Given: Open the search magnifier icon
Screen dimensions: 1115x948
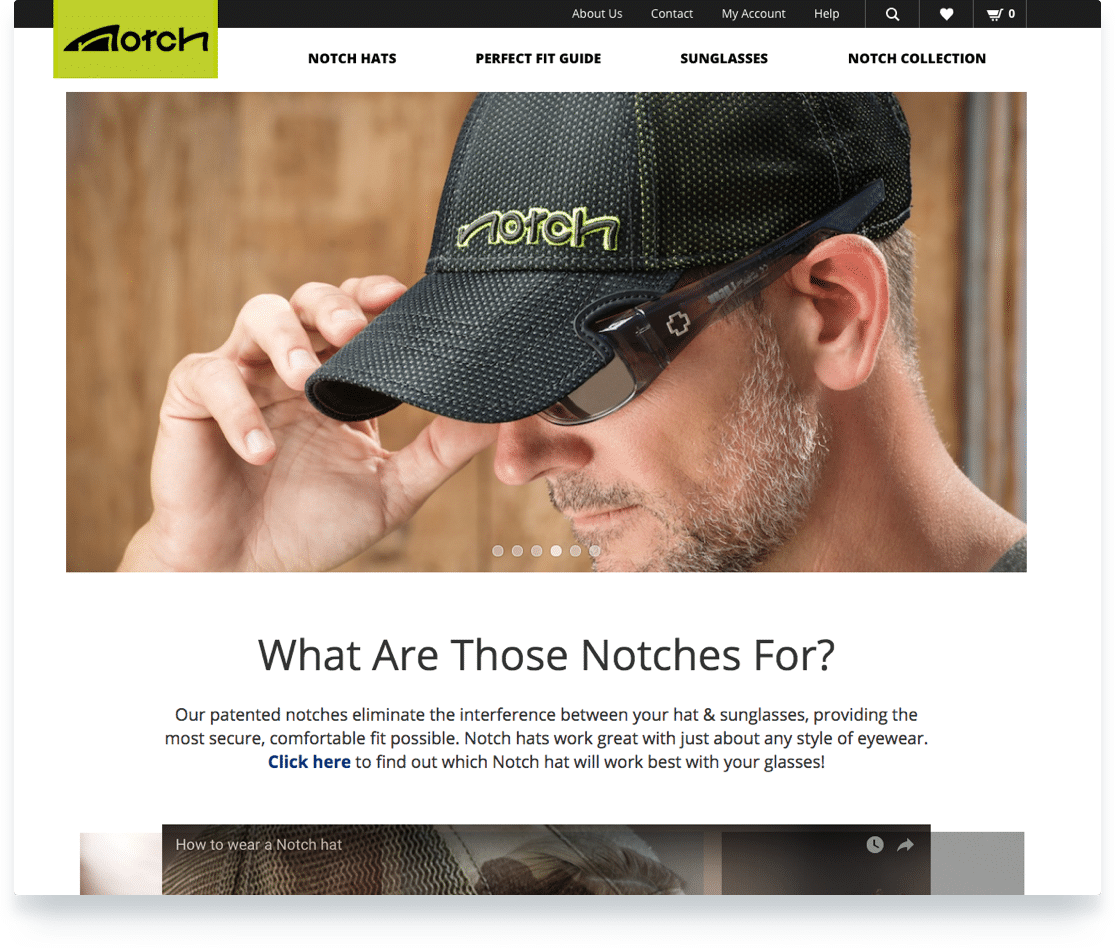Looking at the screenshot, I should [892, 14].
